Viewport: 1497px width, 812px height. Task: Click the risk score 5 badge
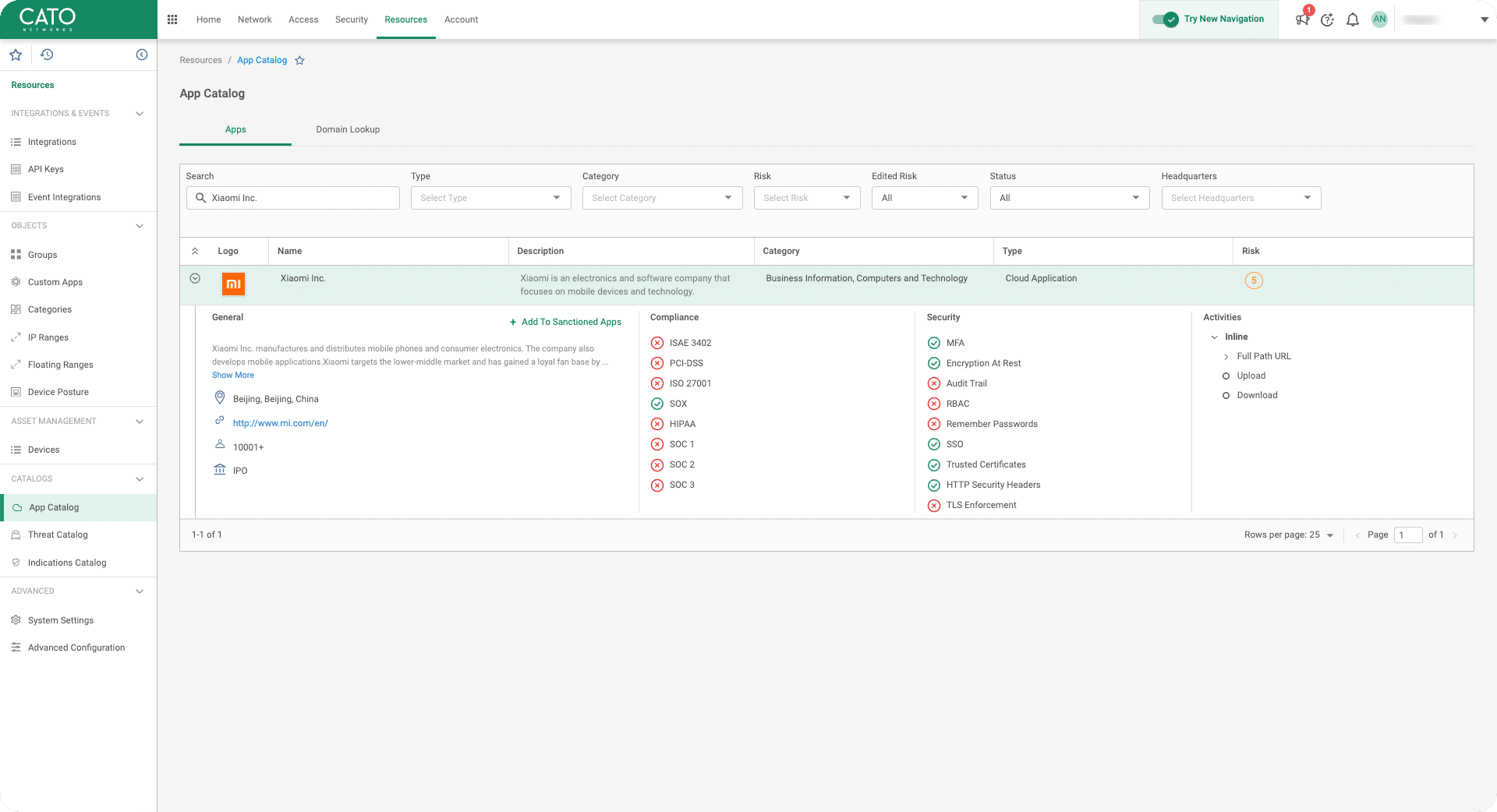pos(1254,281)
